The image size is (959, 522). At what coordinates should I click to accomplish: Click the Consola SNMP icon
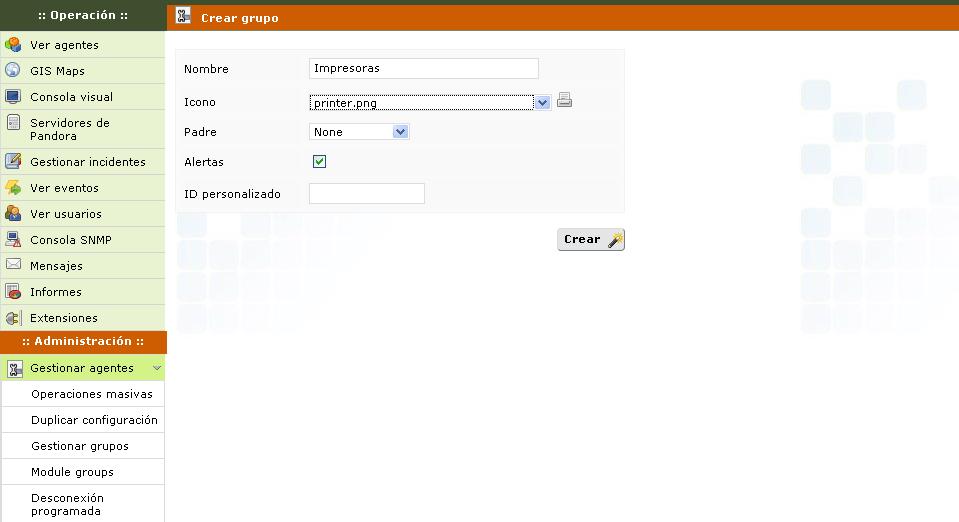coord(13,240)
